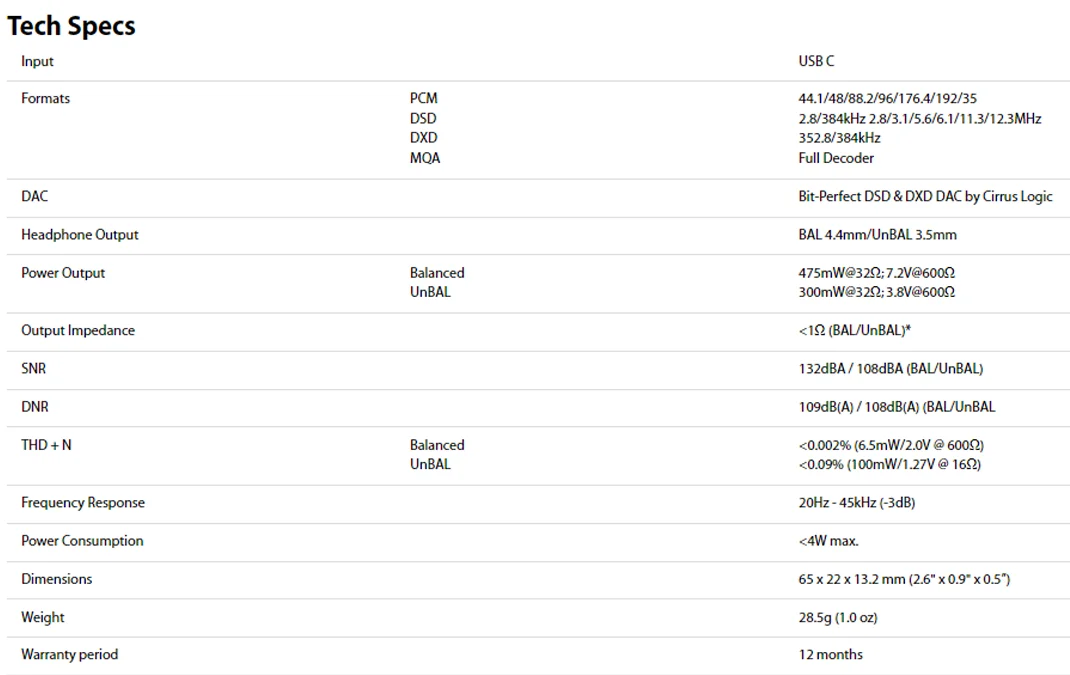Viewport: 1070px width, 675px height.
Task: Click the SNR value 132dBA / 108dBA
Action: click(x=890, y=369)
